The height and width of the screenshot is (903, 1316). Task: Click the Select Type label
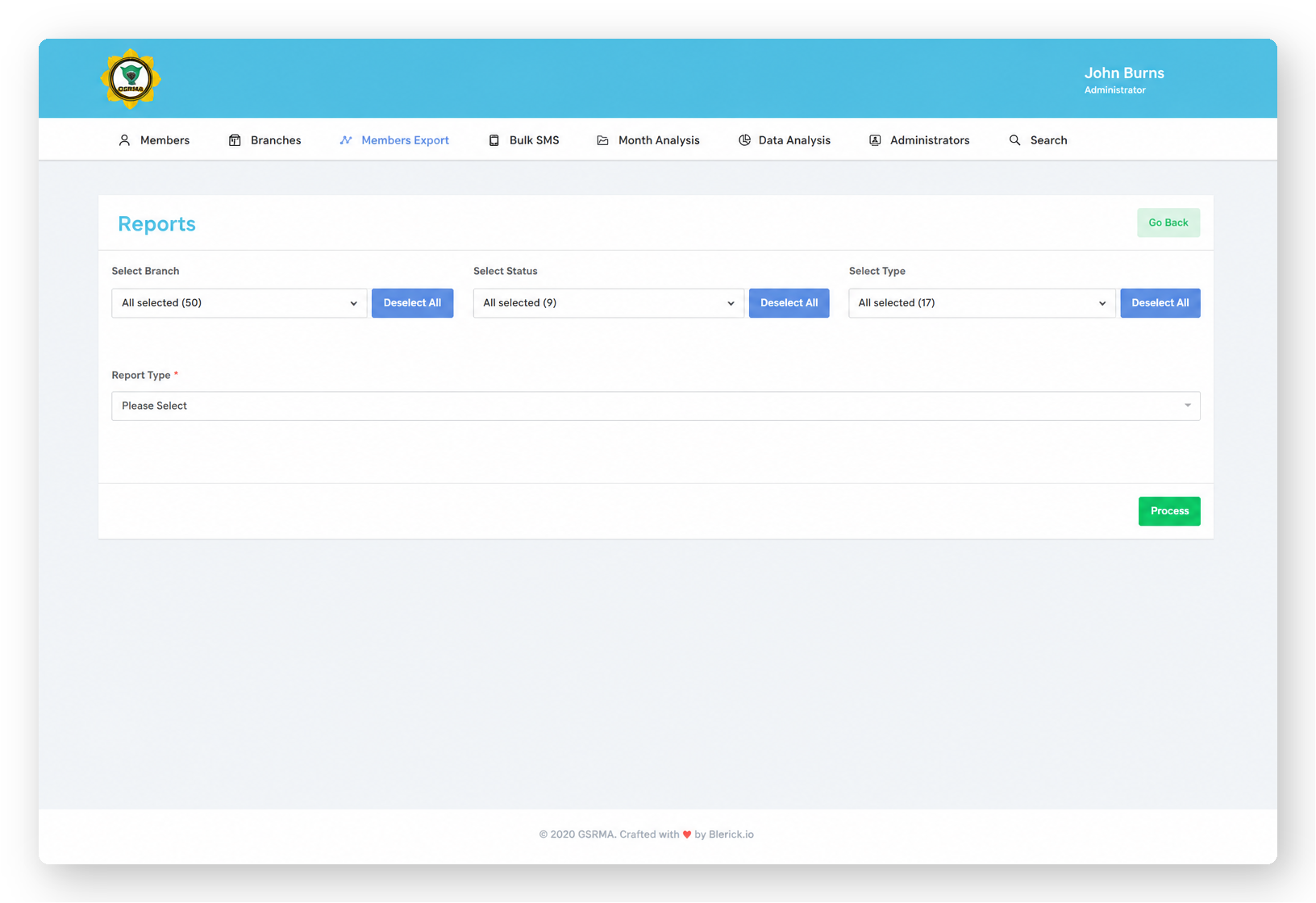[x=877, y=271]
